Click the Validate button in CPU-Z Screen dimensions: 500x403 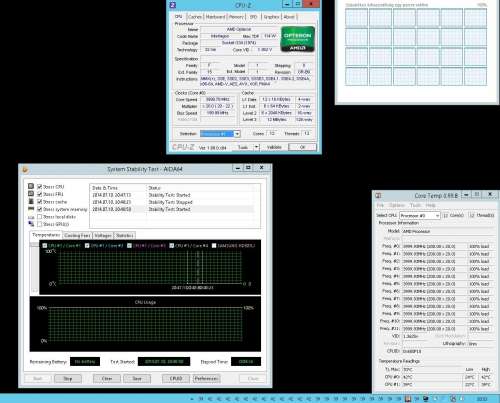274,147
